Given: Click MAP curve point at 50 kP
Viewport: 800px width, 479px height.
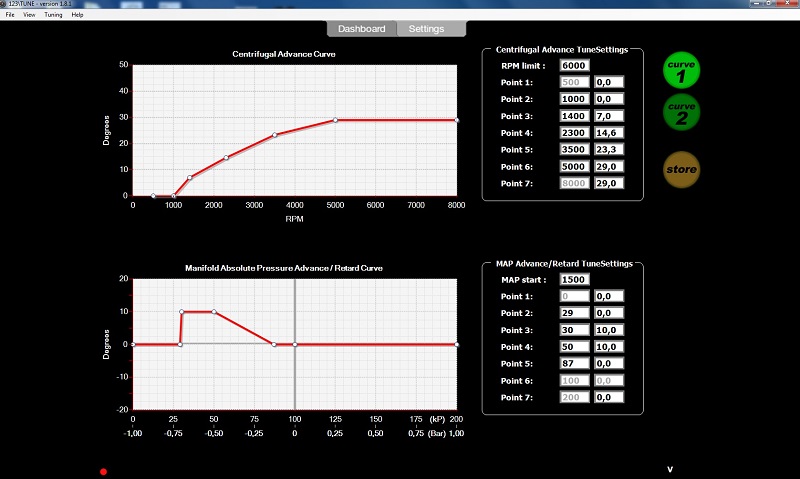Looking at the screenshot, I should tap(214, 312).
